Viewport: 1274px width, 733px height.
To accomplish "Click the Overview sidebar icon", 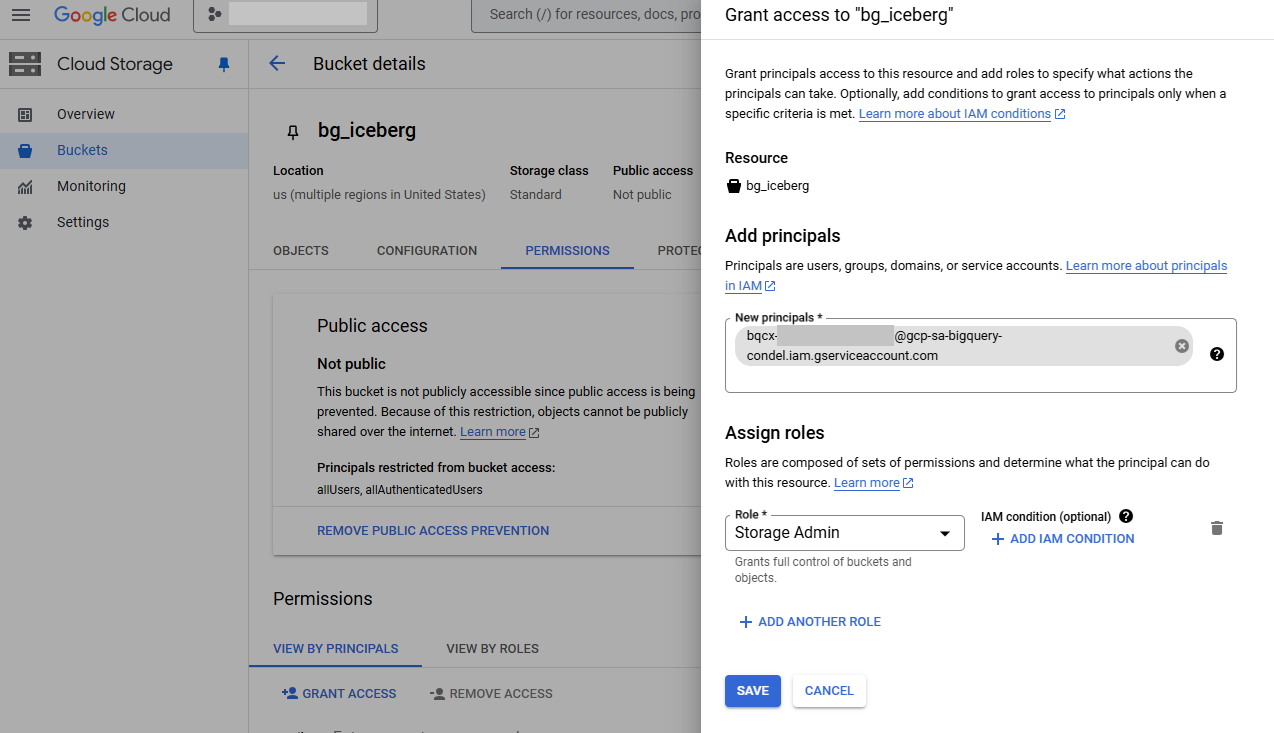I will click(25, 115).
